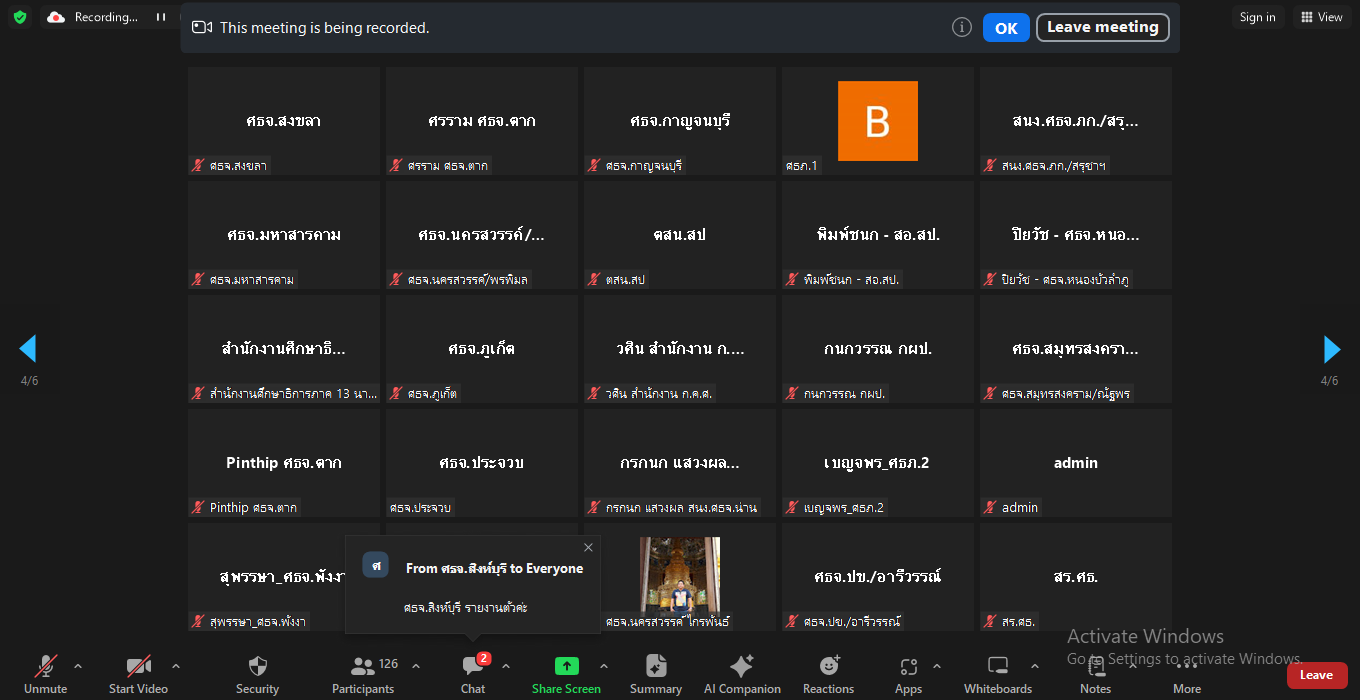Image resolution: width=1360 pixels, height=700 pixels.
Task: Click muted mic icon on admin tile
Action: tap(991, 507)
